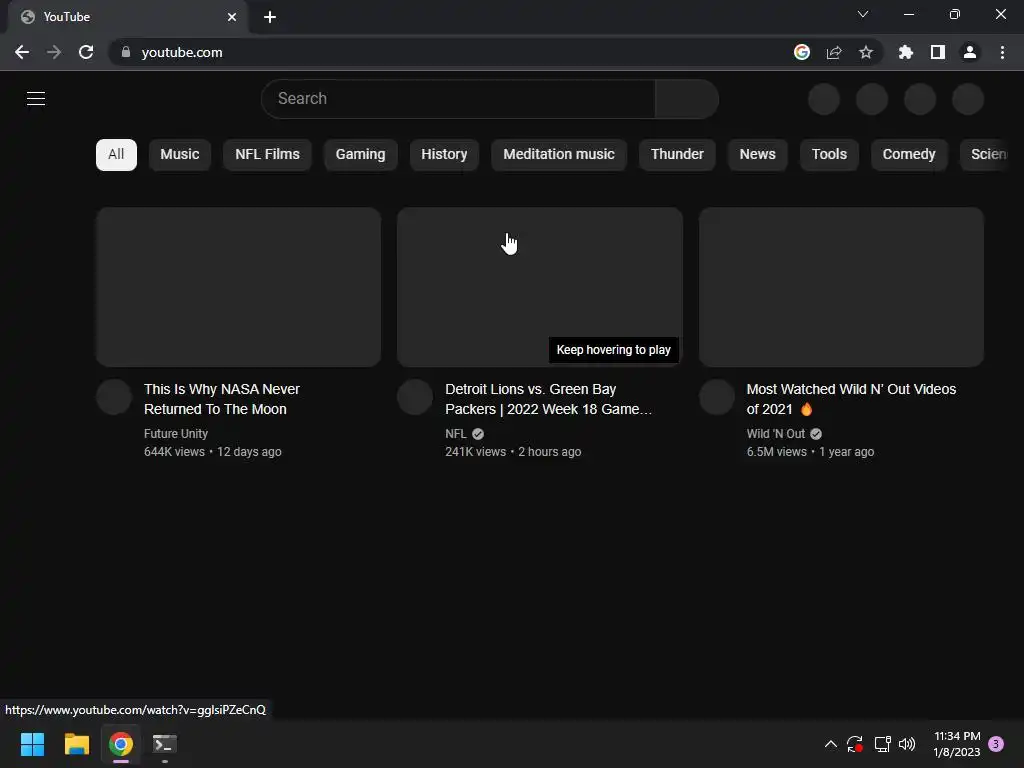Open the notification badge showing 3
The image size is (1024, 768).
996,744
